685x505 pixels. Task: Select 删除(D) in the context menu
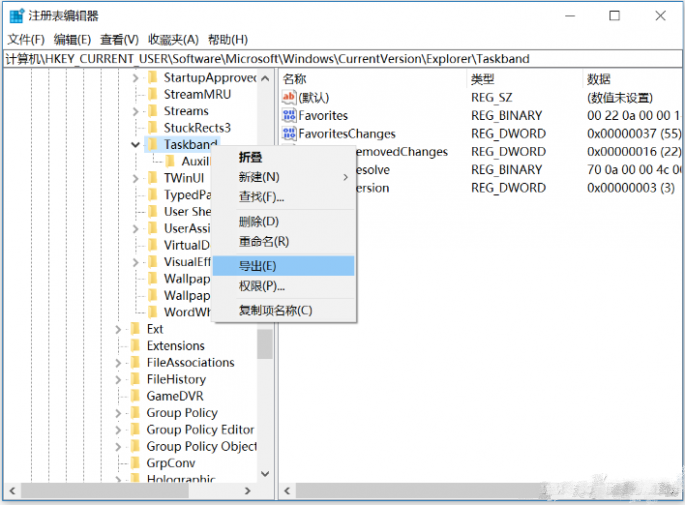click(x=258, y=221)
